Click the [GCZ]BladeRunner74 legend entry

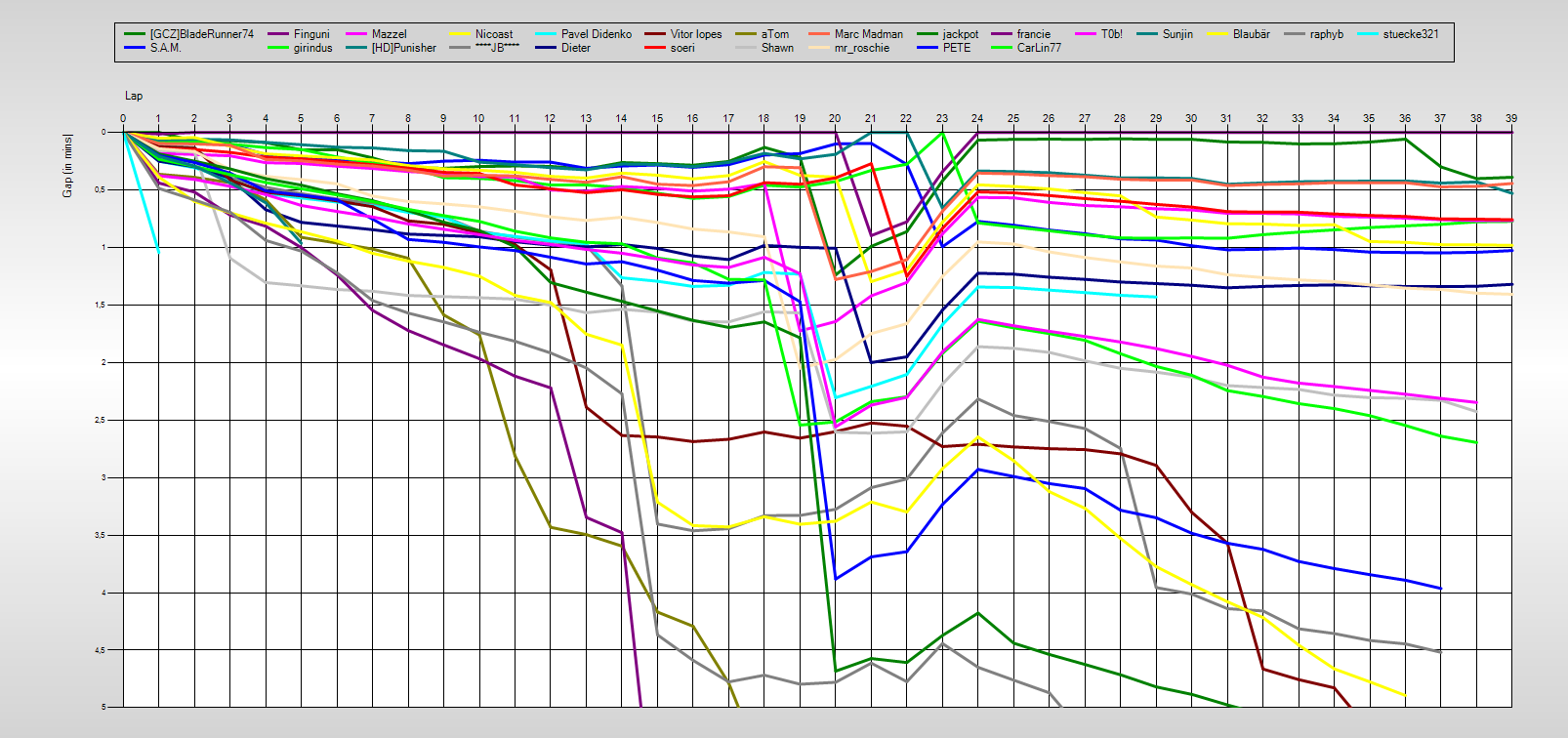(201, 34)
